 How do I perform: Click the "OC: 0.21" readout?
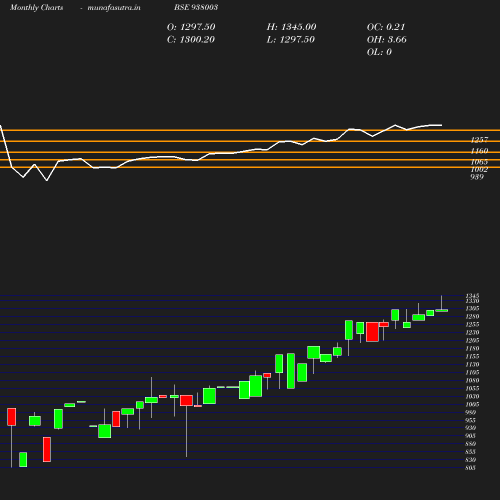pos(386,27)
